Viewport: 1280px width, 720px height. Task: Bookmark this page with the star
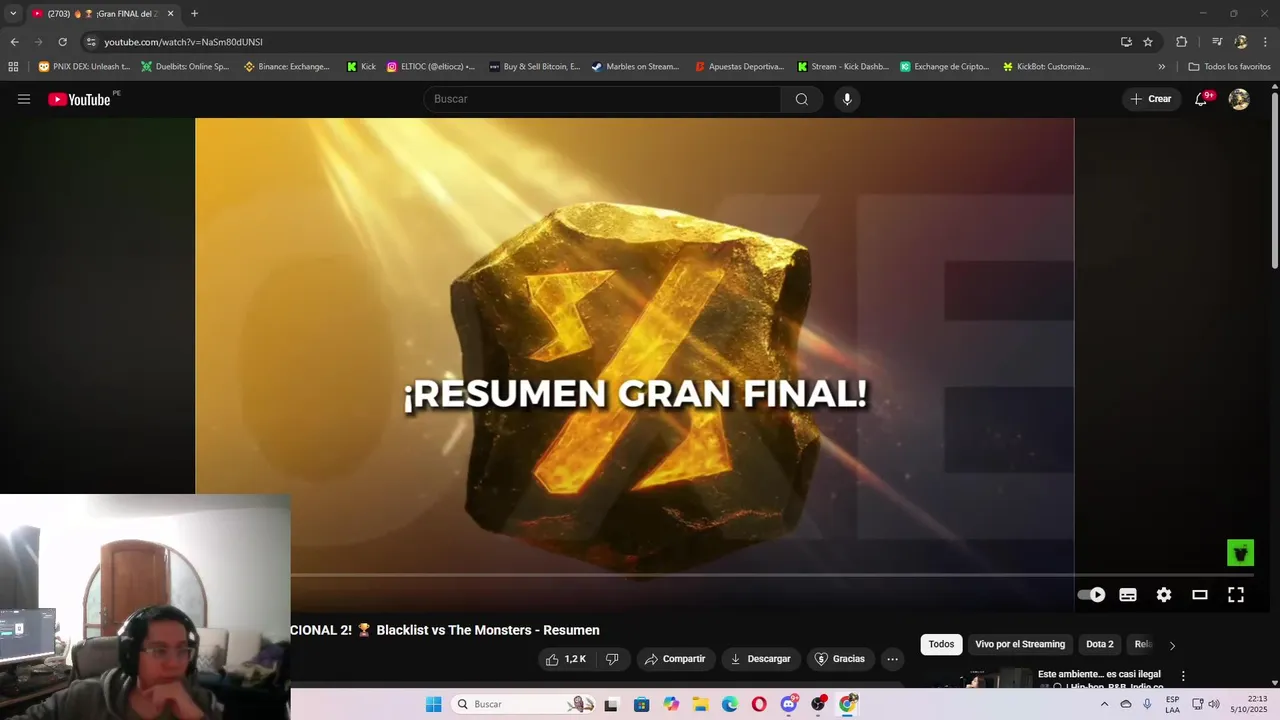[x=1148, y=42]
